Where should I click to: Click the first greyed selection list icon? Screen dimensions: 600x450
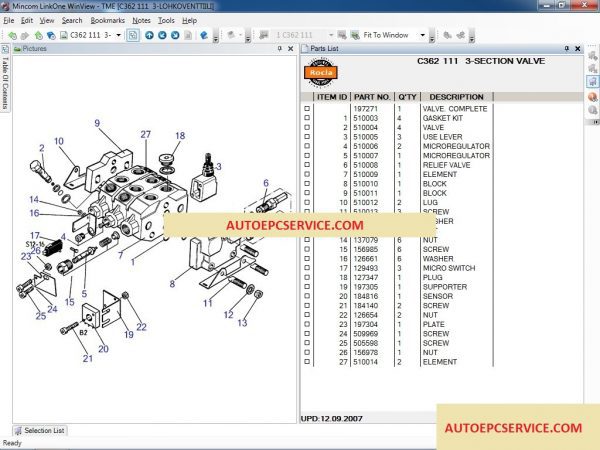[x=447, y=35]
